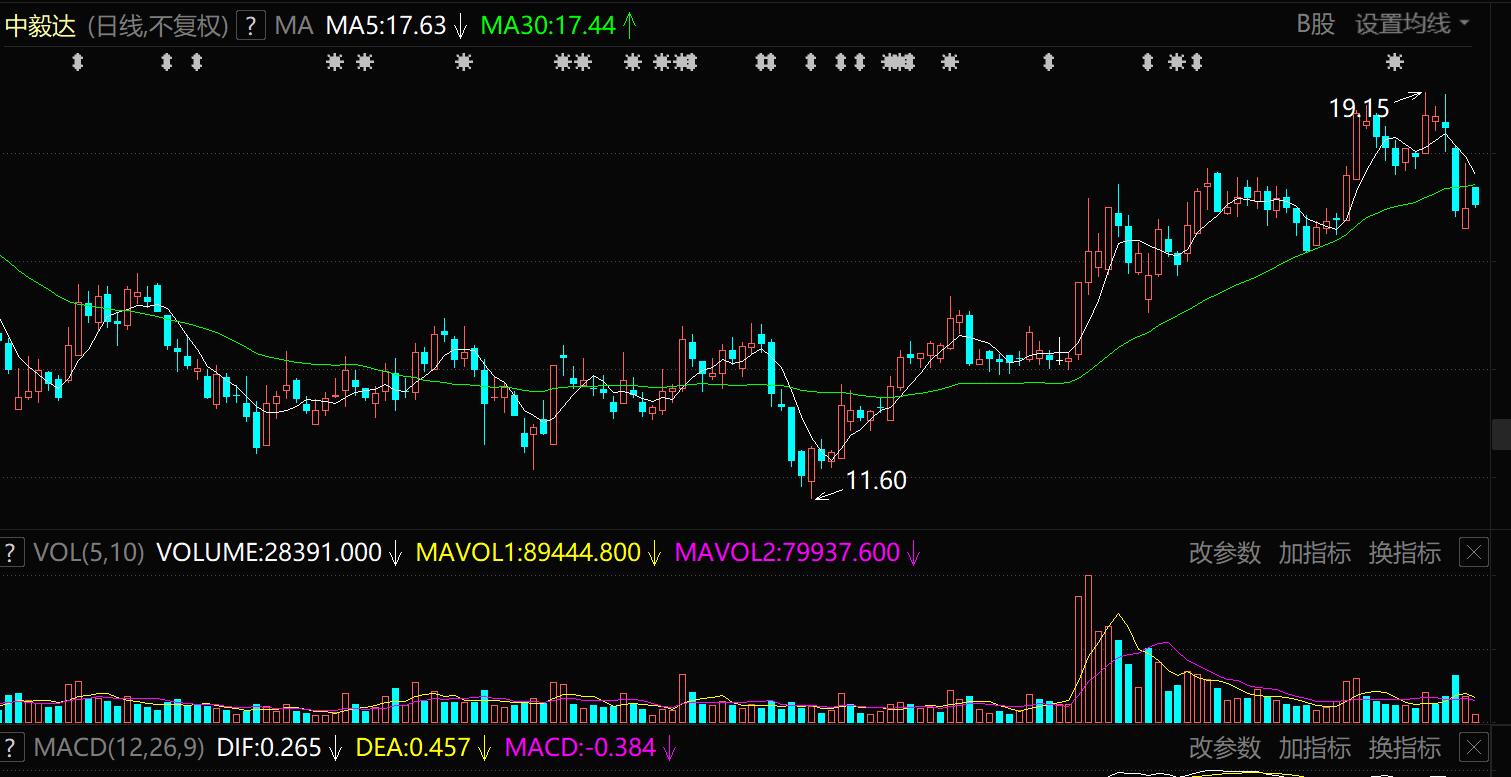Click the (日线,不复权) period label
Viewport: 1511px width, 777px height.
click(157, 26)
